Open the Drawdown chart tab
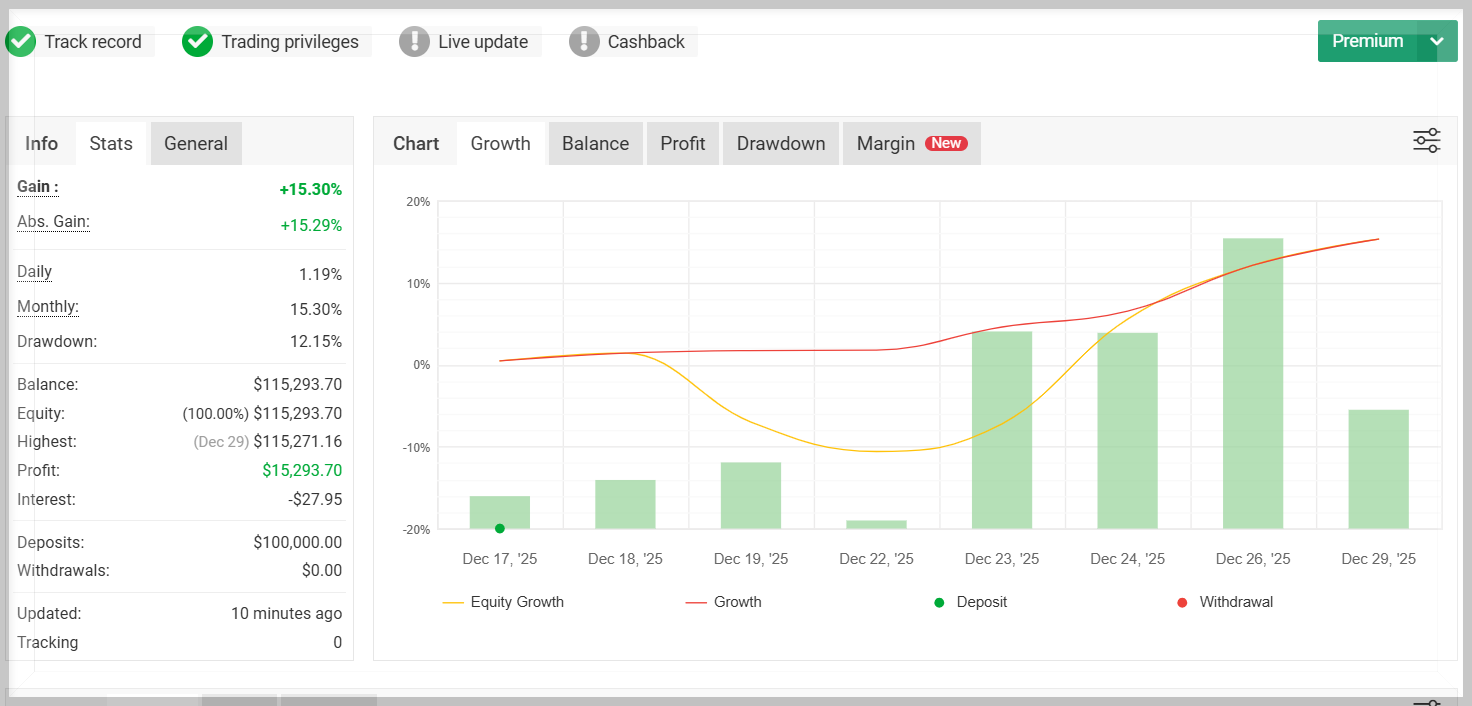Screen dimensions: 1472x706 (x=781, y=143)
